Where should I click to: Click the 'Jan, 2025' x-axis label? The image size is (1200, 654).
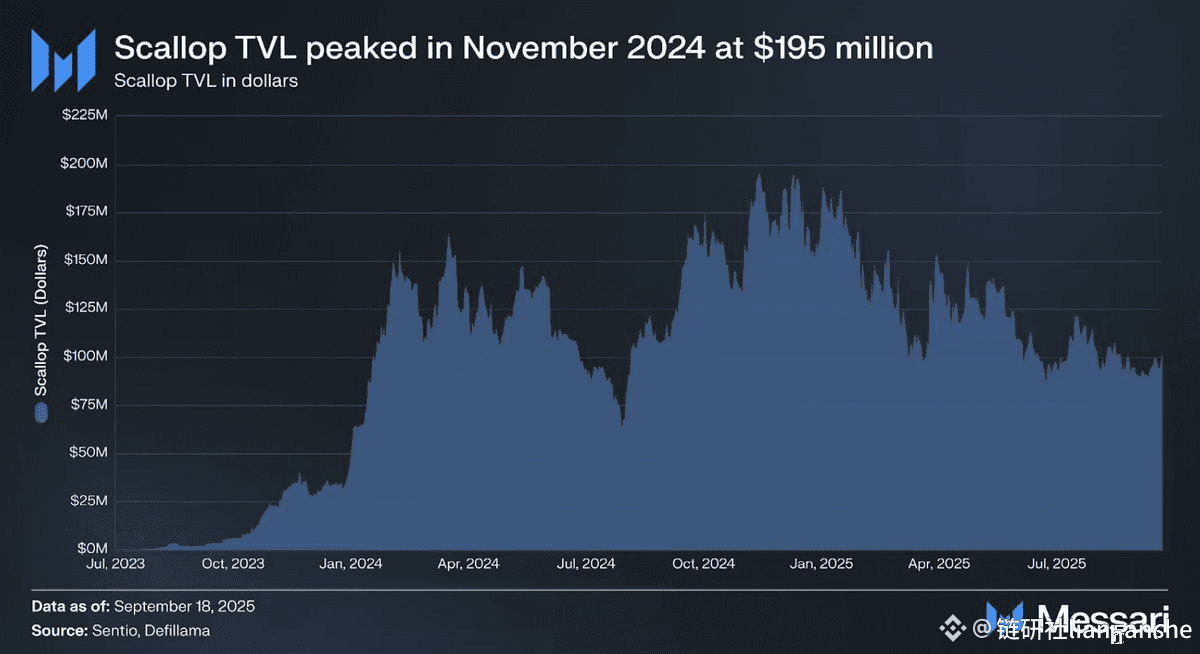click(822, 564)
